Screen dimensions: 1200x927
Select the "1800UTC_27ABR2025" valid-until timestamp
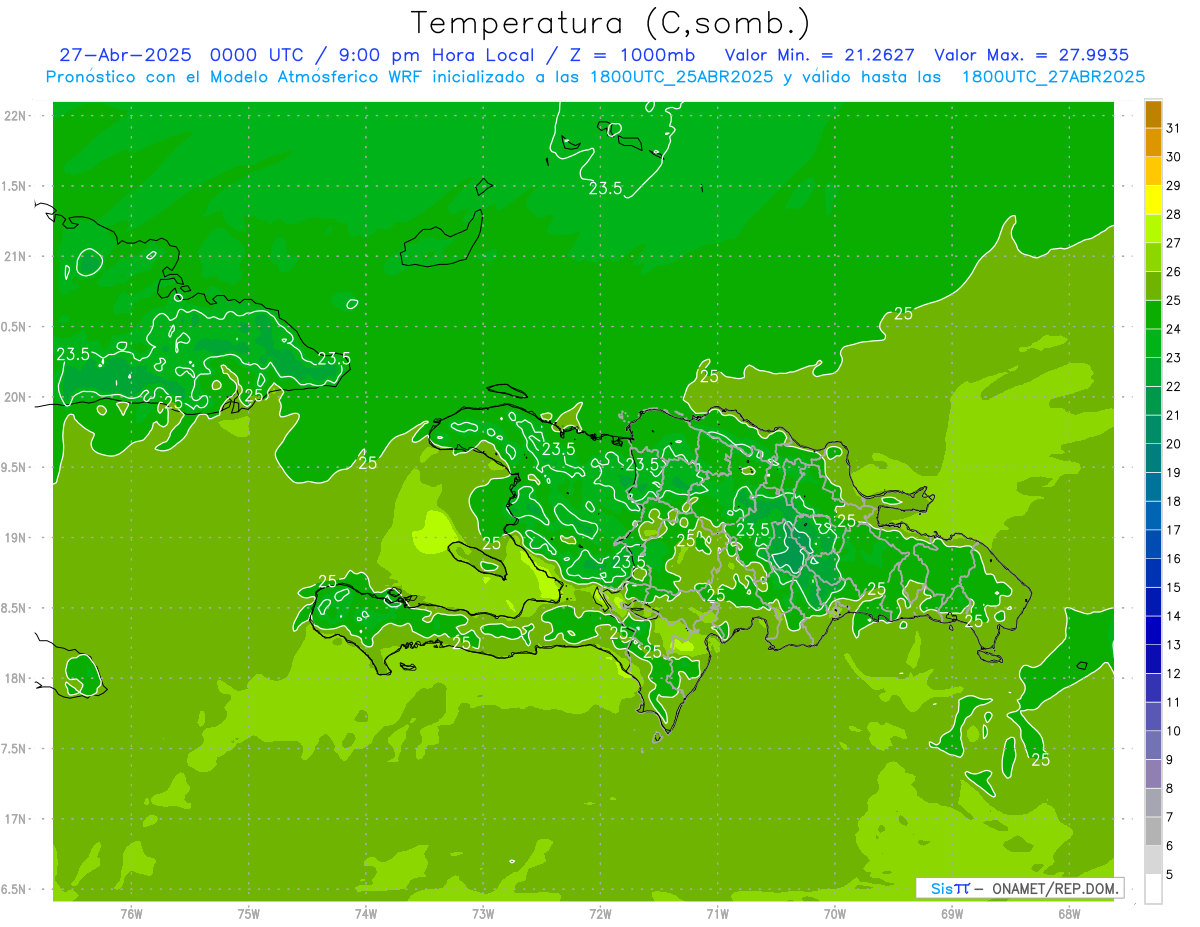coord(1053,76)
